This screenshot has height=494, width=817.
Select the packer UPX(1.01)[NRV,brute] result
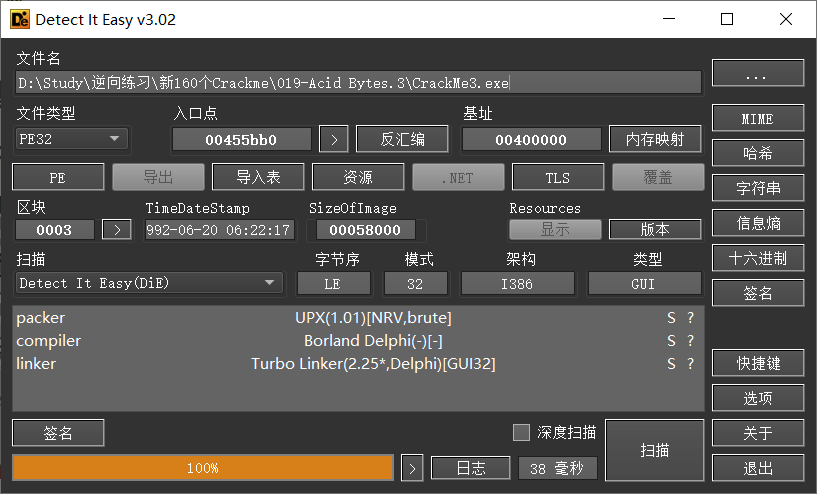[358, 318]
